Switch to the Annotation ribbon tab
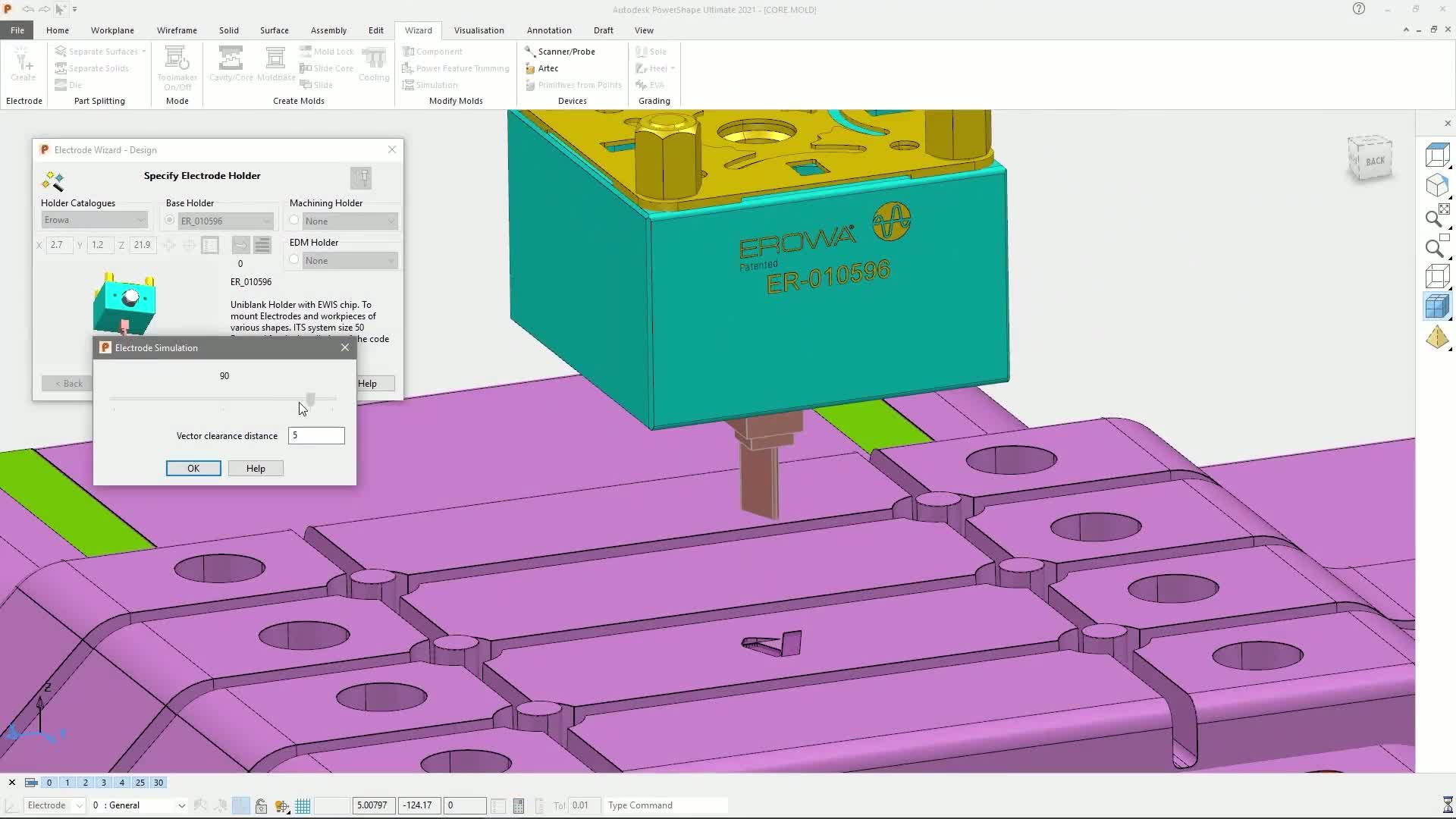 pyautogui.click(x=549, y=30)
